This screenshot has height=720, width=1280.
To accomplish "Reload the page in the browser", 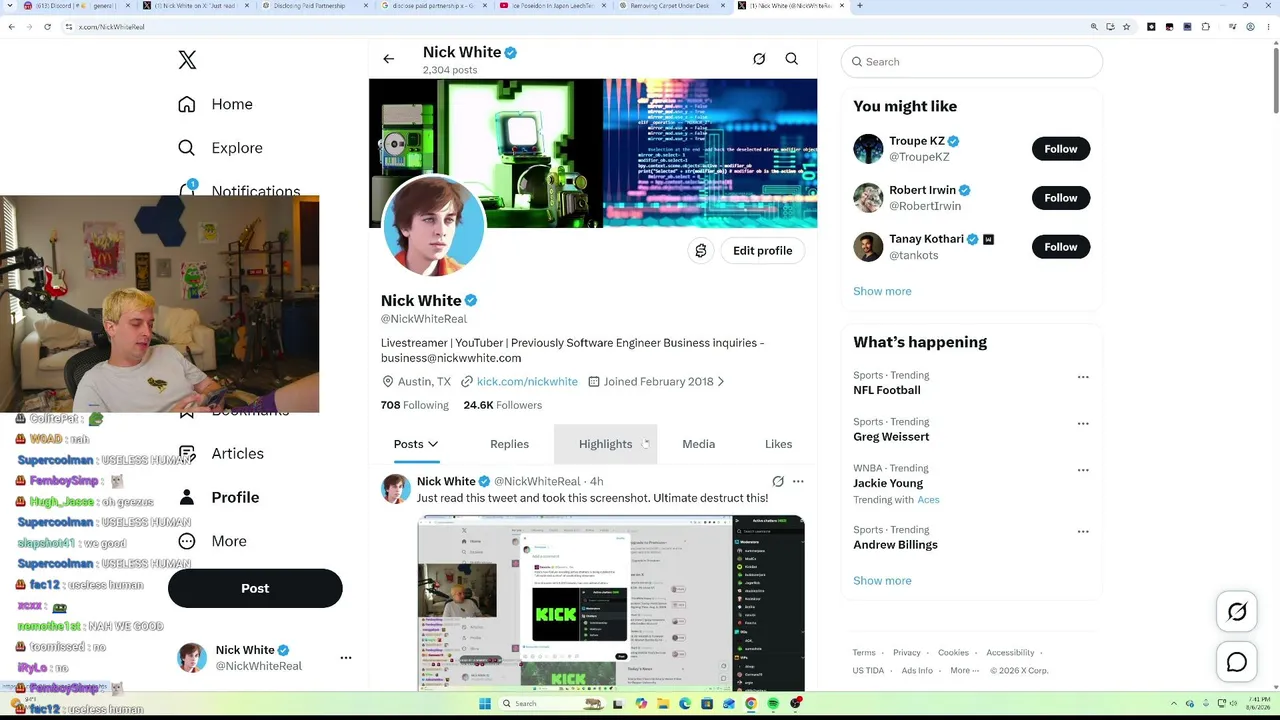I will click(x=47, y=27).
